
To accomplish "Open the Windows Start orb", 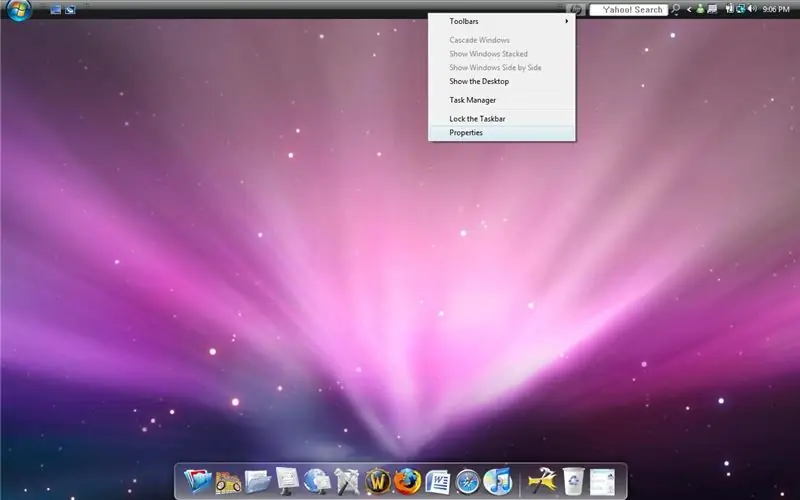I will (x=19, y=10).
